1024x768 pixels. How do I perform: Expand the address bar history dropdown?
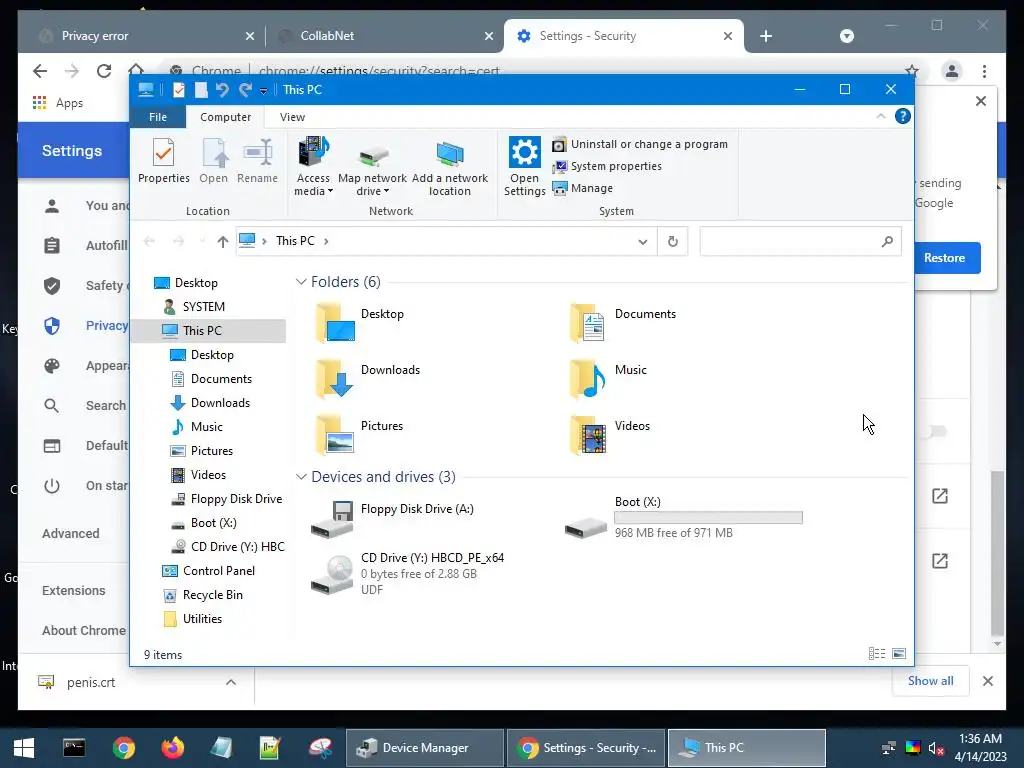pyautogui.click(x=643, y=242)
